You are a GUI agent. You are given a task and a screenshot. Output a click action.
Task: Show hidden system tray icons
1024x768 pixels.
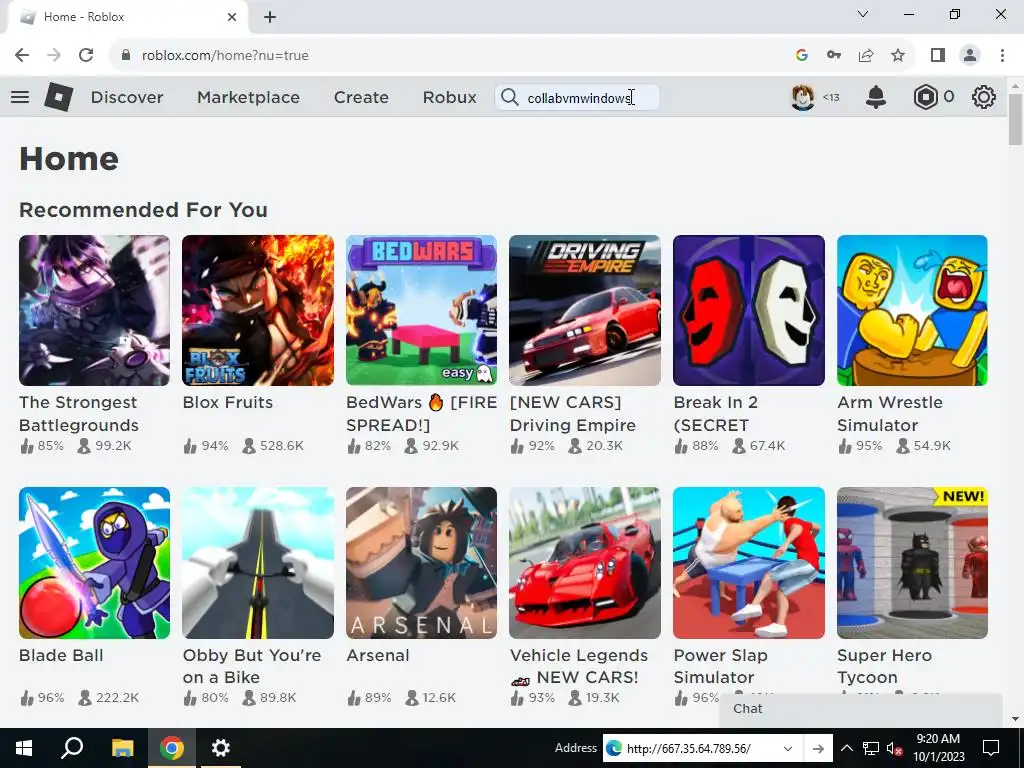pos(846,748)
